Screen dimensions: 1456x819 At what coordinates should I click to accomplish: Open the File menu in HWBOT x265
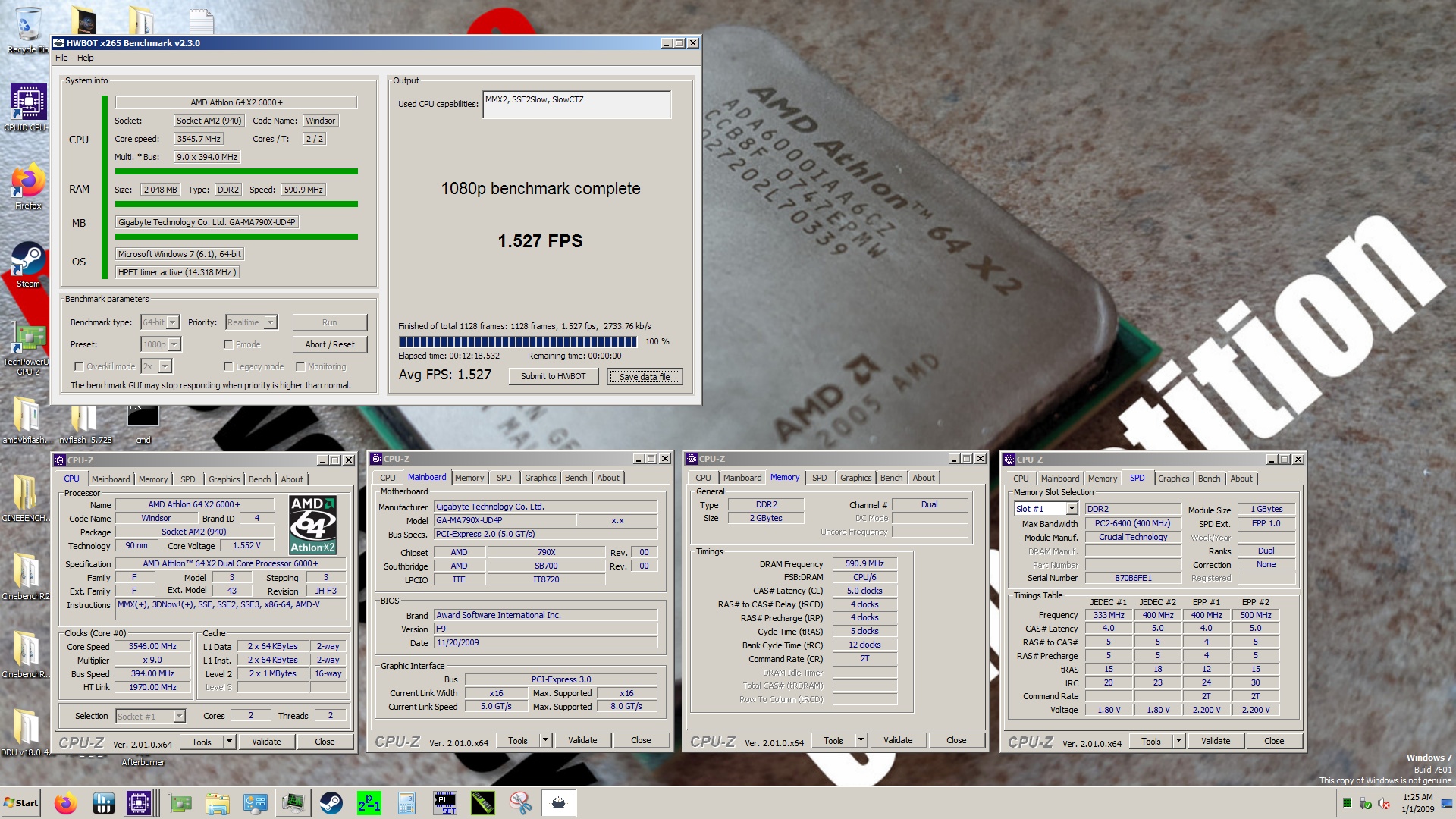pos(61,58)
